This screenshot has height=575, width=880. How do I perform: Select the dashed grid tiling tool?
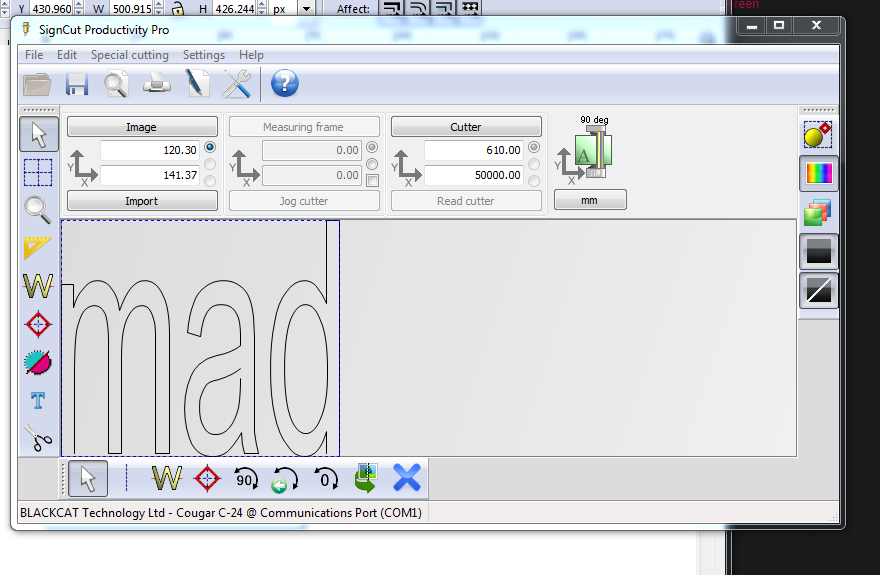(x=38, y=172)
